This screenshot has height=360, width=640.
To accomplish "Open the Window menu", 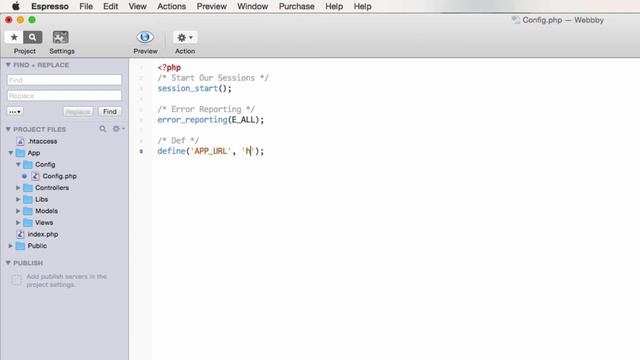I will click(x=252, y=6).
